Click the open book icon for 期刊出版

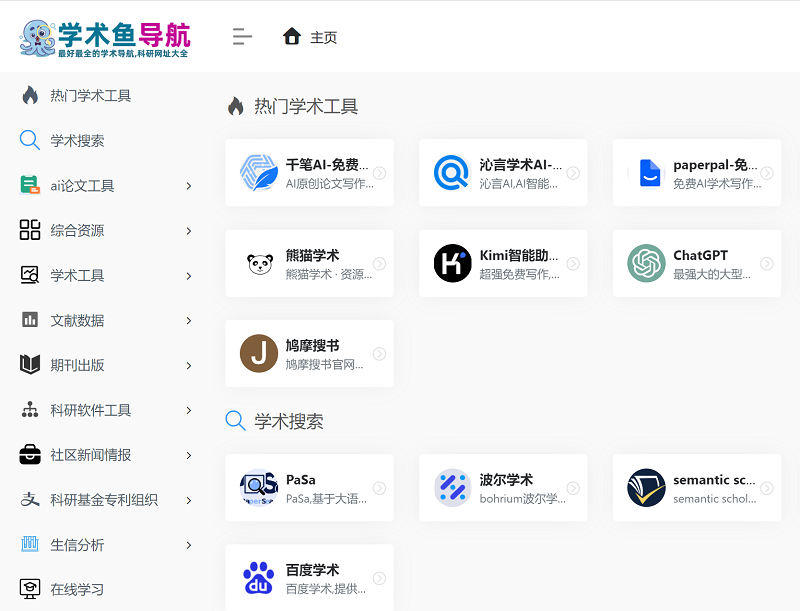pos(30,365)
